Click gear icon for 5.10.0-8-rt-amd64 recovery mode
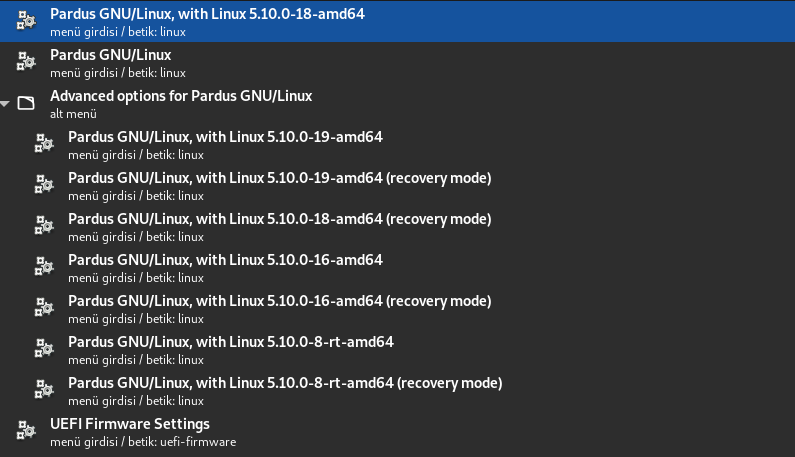The height and width of the screenshot is (457, 795). 44,390
